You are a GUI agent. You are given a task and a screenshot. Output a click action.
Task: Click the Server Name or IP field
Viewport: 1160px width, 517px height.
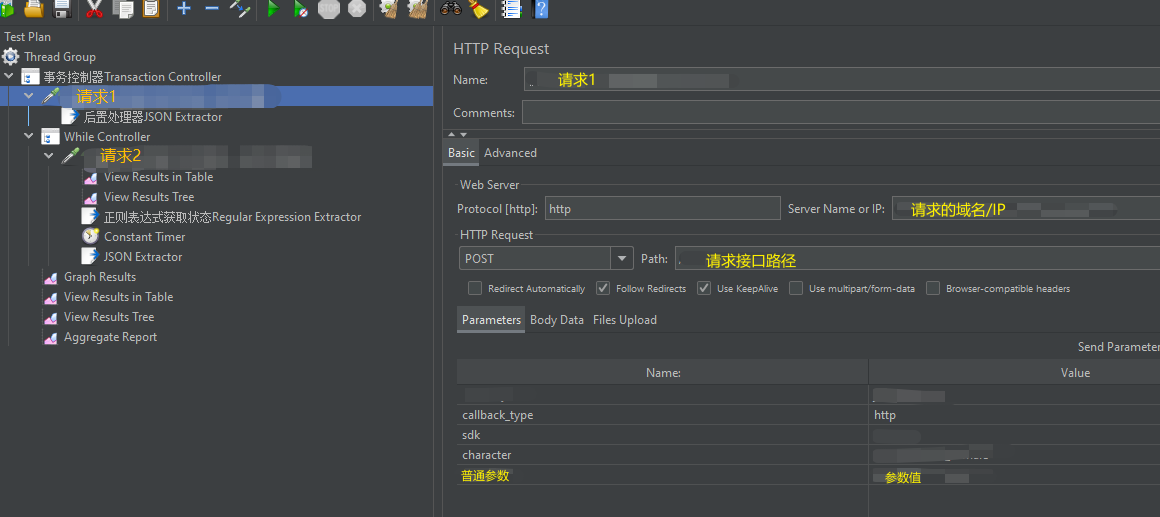(1026, 209)
